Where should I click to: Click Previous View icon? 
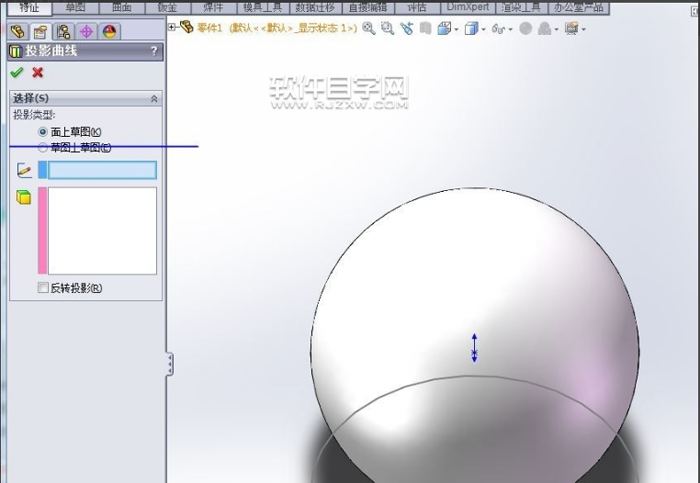coord(407,29)
